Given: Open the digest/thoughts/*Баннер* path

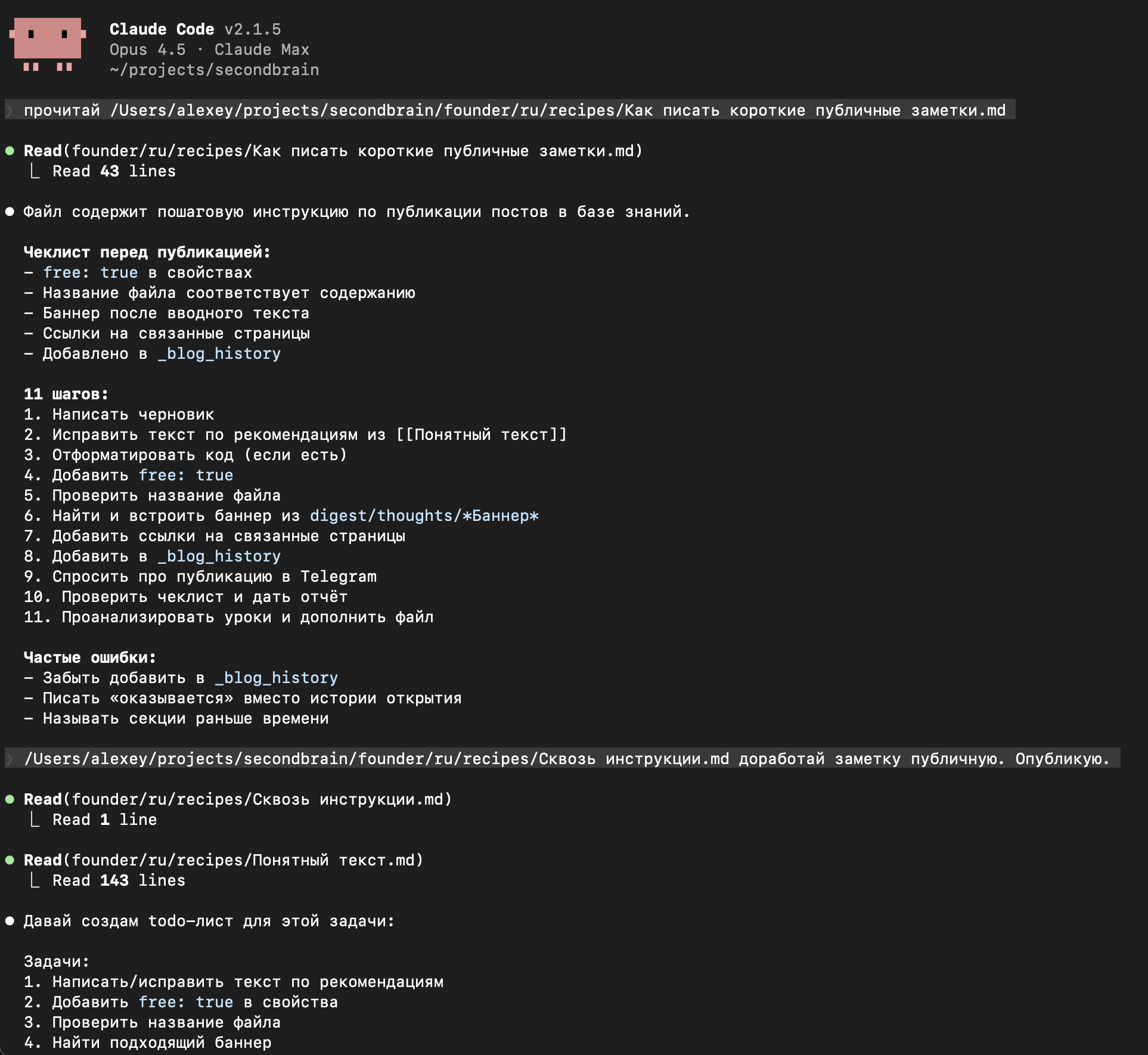Looking at the screenshot, I should (x=424, y=516).
